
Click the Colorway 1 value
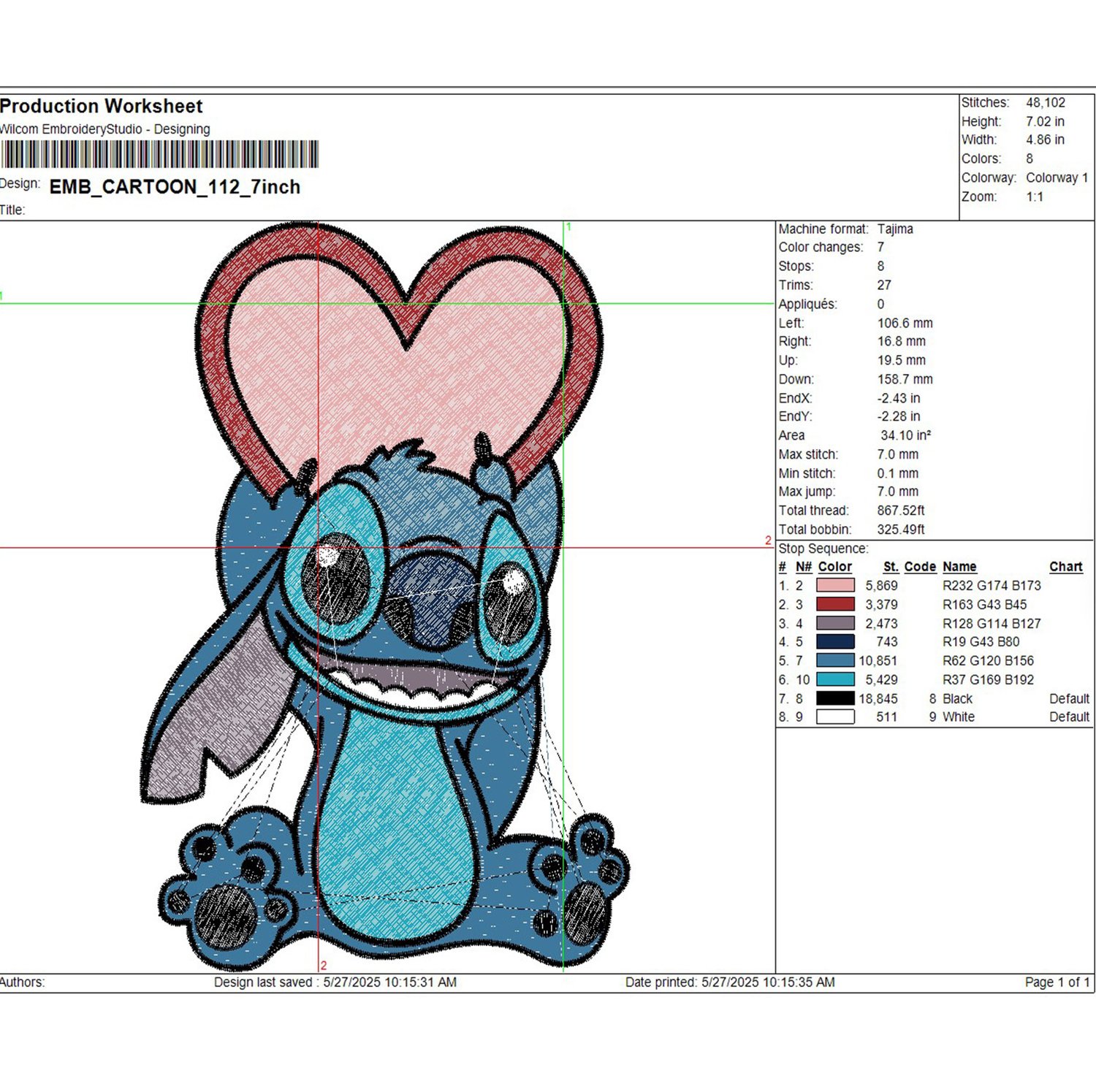(1057, 177)
